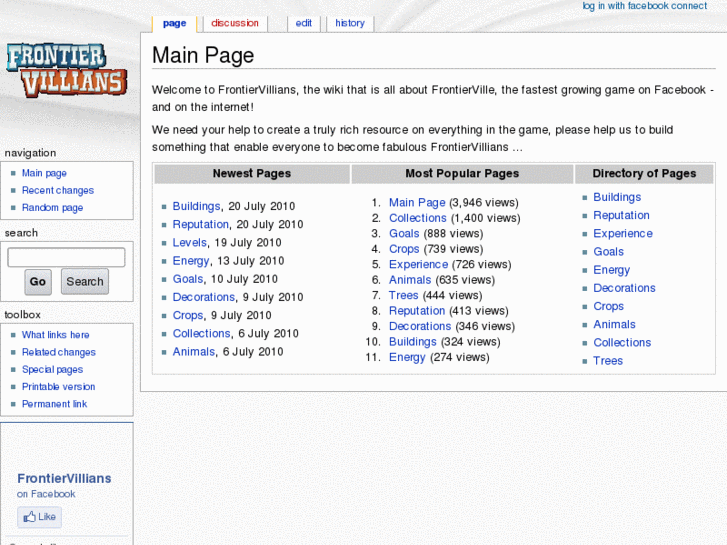Open Animals in Newest Pages
Screen dimensions: 727x545
pyautogui.click(x=194, y=352)
